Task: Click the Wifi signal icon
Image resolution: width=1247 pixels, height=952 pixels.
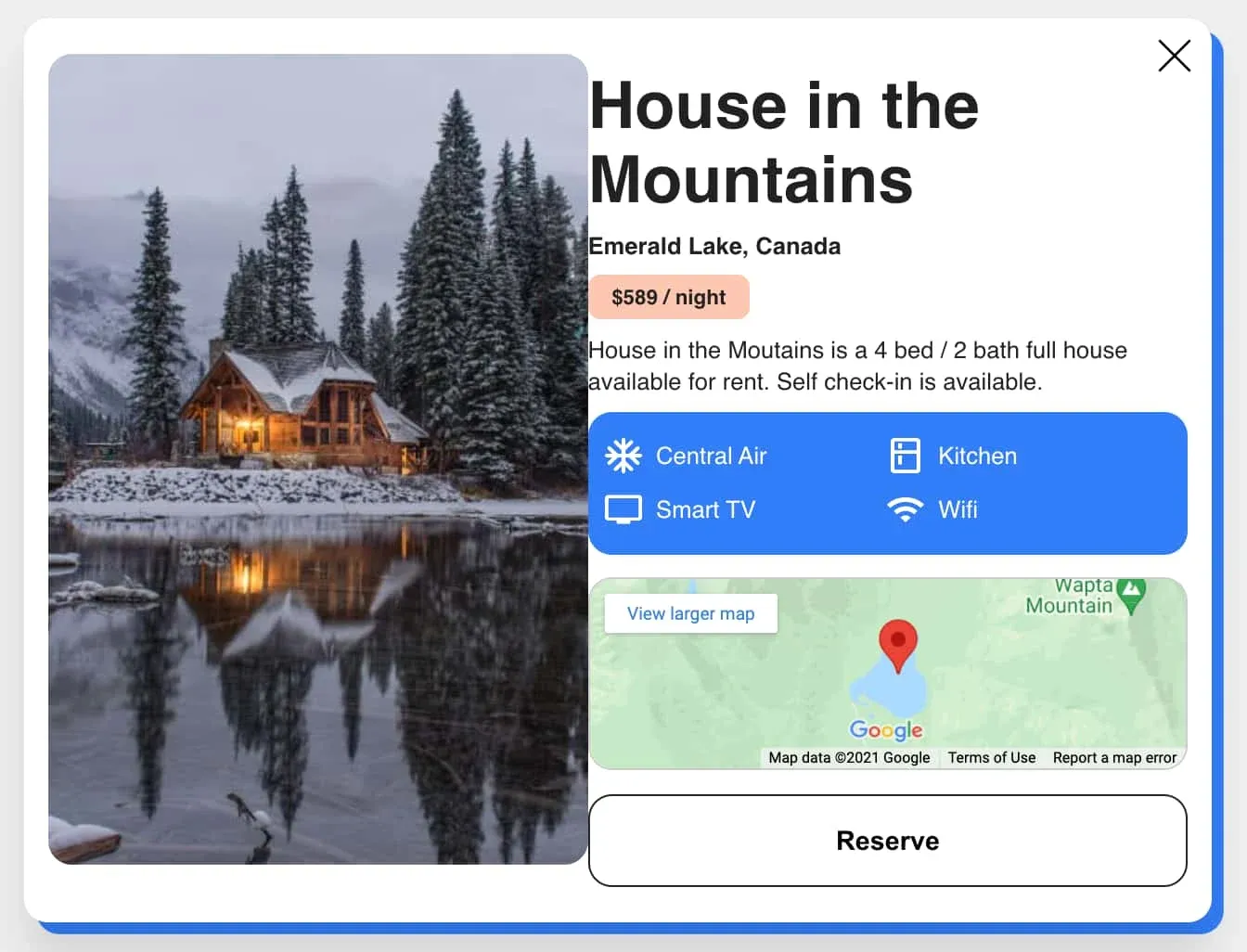Action: click(905, 509)
